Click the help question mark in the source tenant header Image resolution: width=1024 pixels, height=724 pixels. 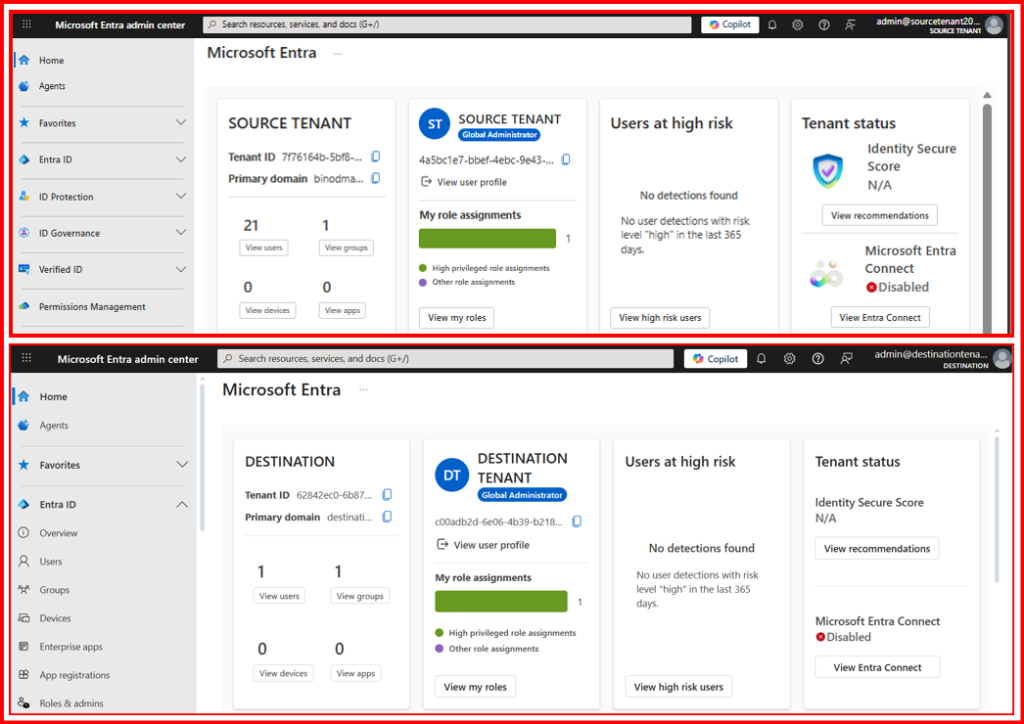pyautogui.click(x=824, y=25)
